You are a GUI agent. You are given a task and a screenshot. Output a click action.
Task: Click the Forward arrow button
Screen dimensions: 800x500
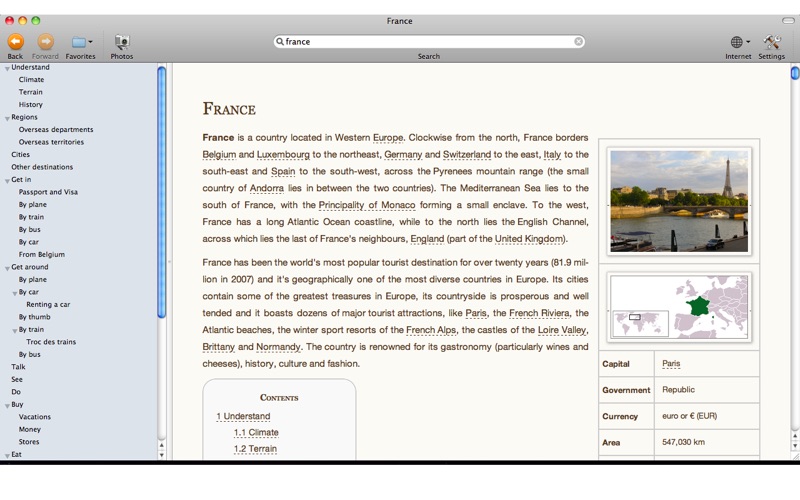point(45,42)
